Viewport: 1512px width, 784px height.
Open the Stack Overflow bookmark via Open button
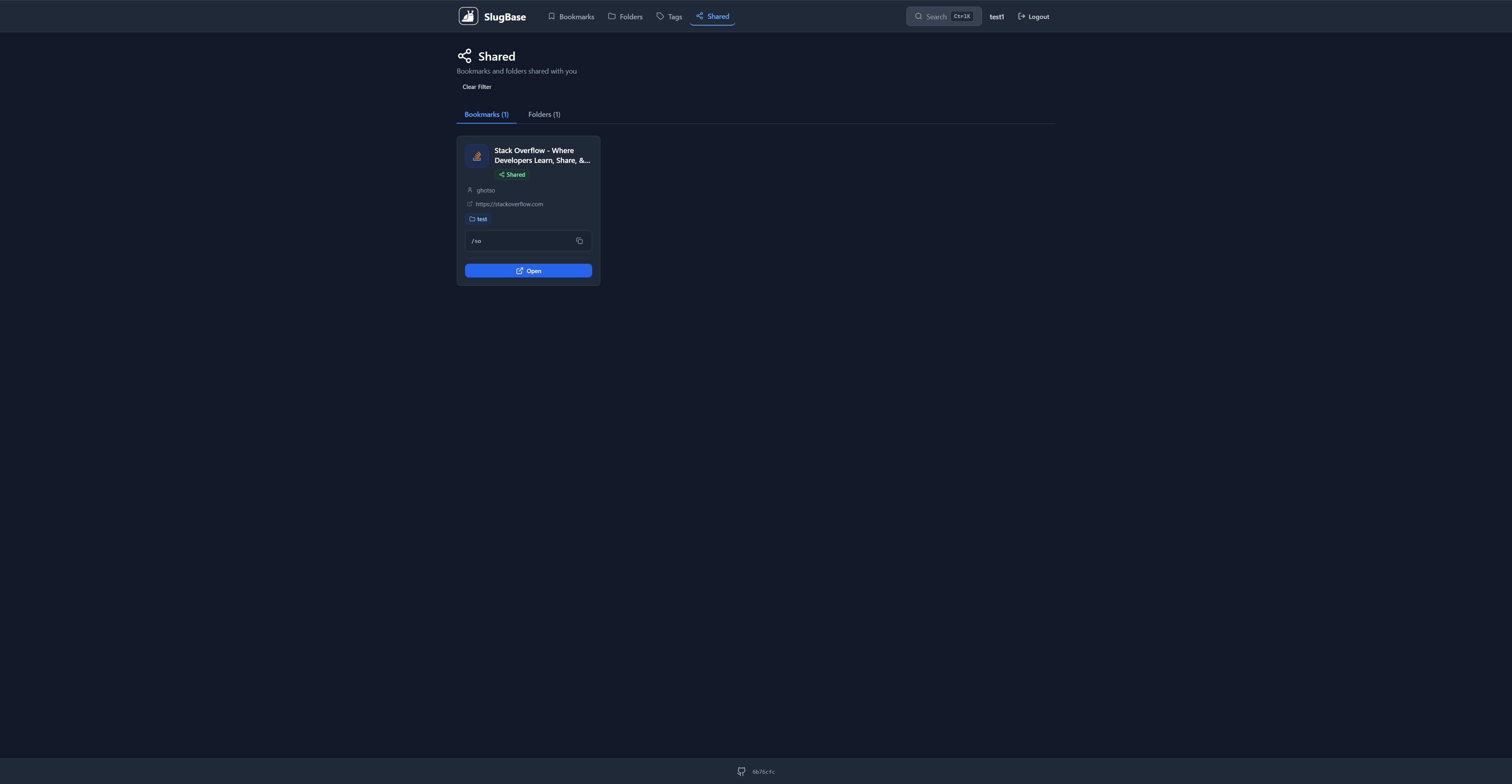(x=528, y=270)
